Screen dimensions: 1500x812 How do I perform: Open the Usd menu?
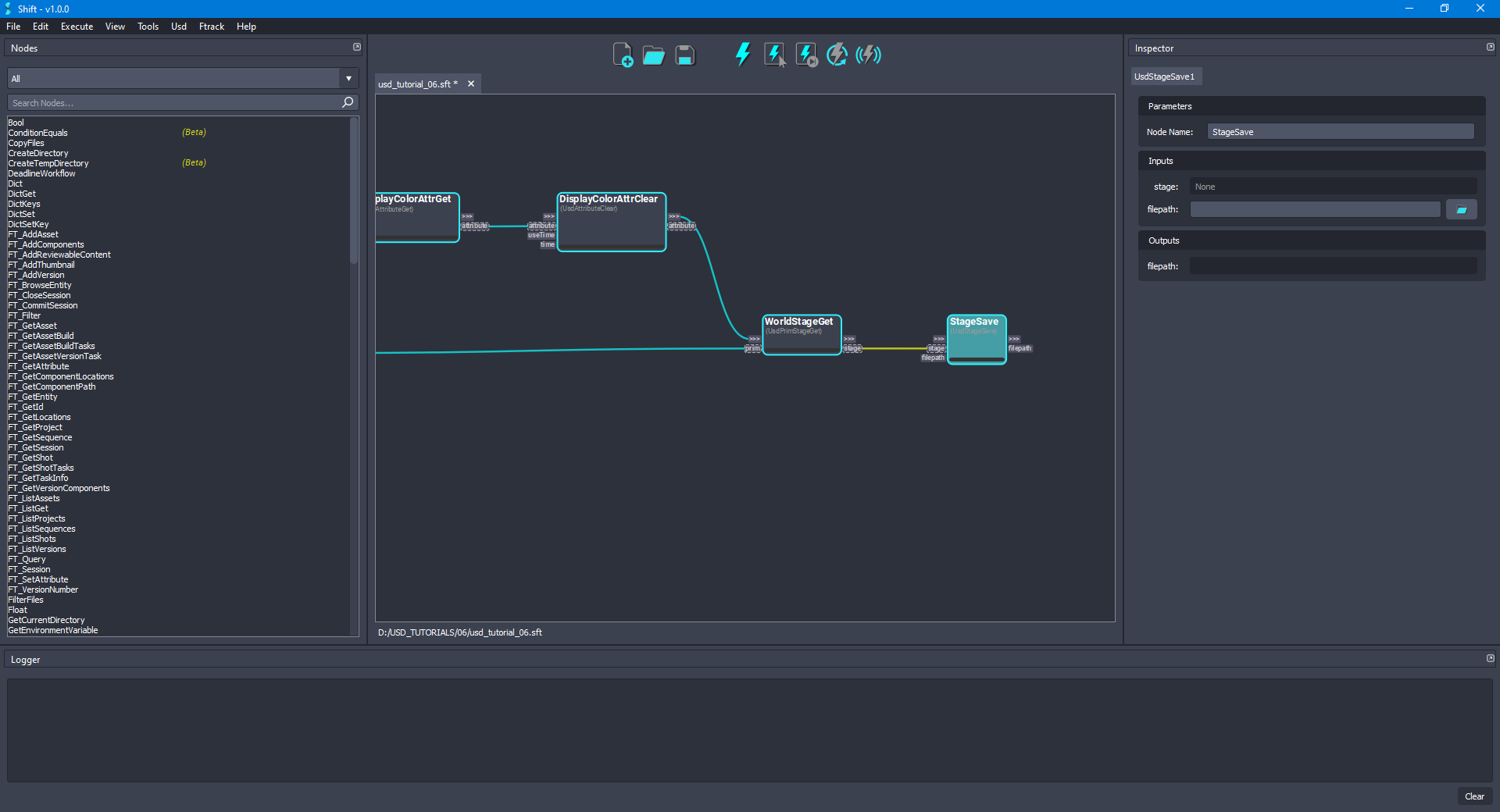pos(178,26)
